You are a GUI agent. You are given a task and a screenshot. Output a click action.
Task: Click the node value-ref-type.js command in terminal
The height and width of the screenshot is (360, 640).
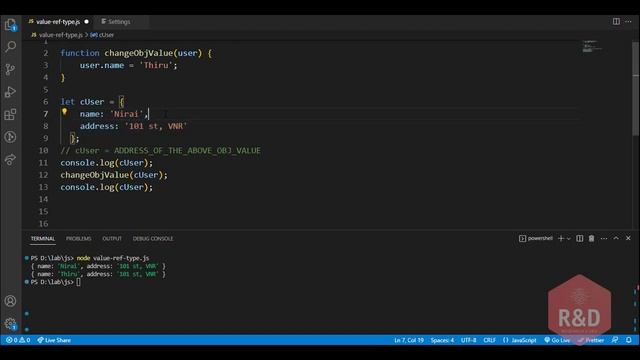(113, 258)
